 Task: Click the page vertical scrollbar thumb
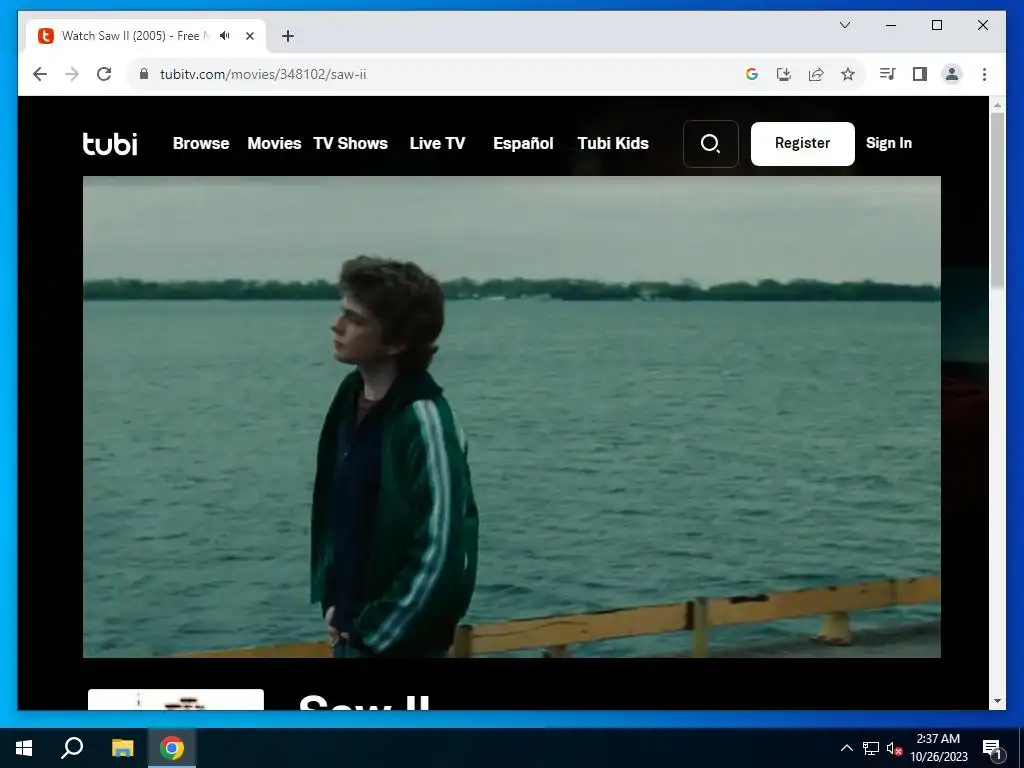(997, 199)
